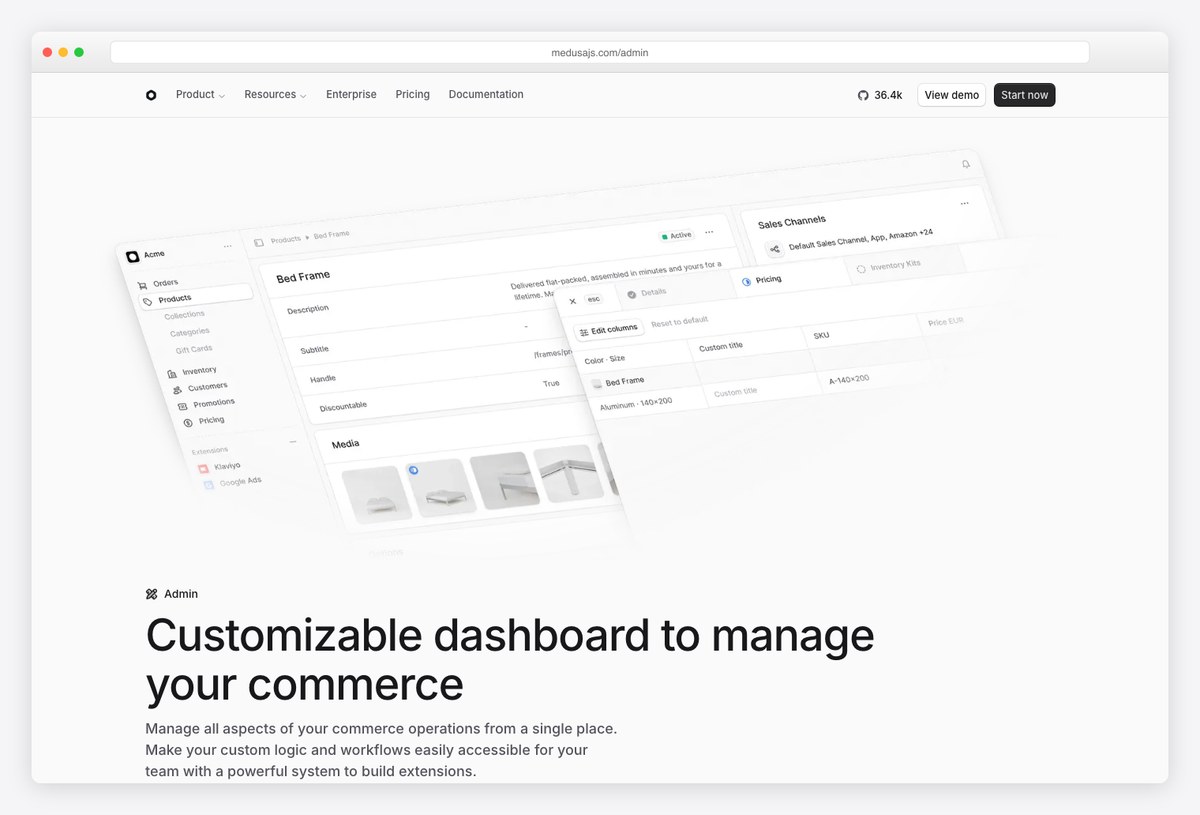This screenshot has height=815, width=1200.
Task: Open the Documentation link
Action: click(486, 95)
